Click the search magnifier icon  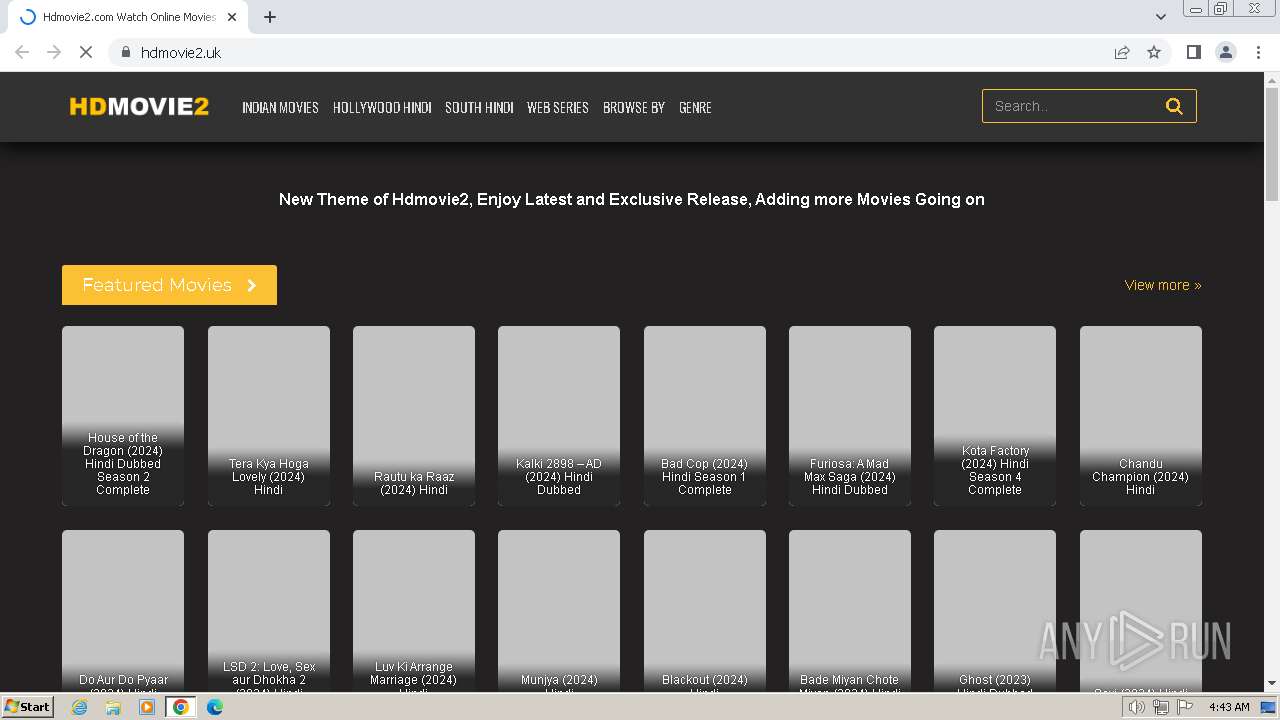[1174, 106]
